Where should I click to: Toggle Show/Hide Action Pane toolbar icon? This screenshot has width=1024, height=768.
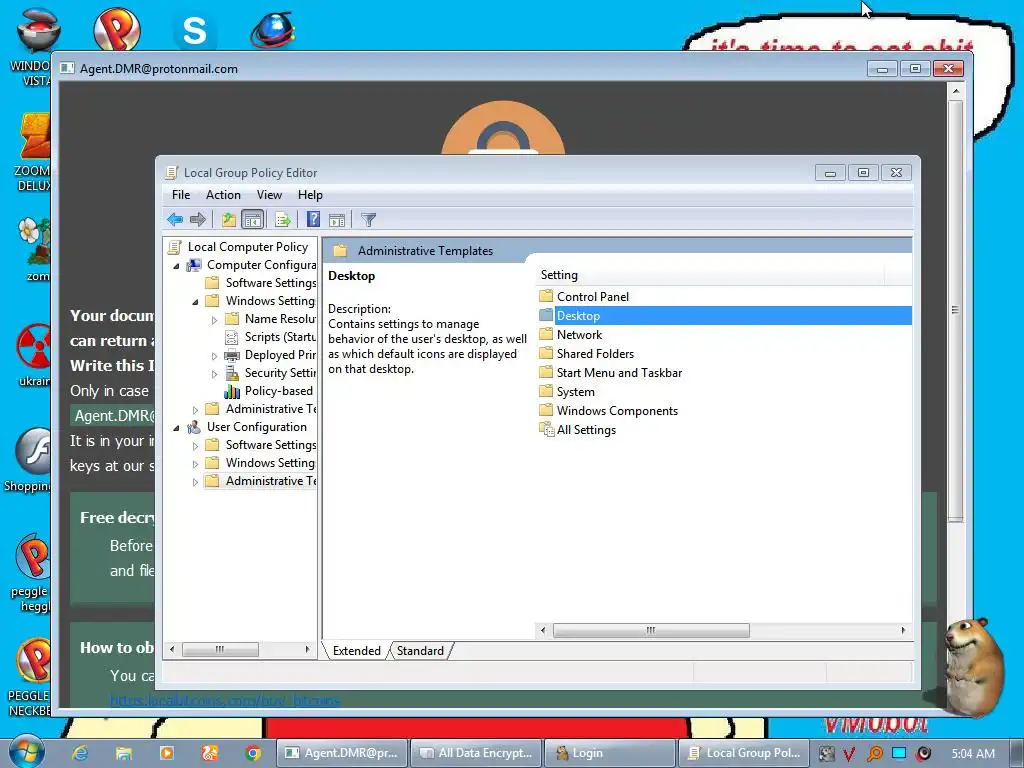pos(337,219)
